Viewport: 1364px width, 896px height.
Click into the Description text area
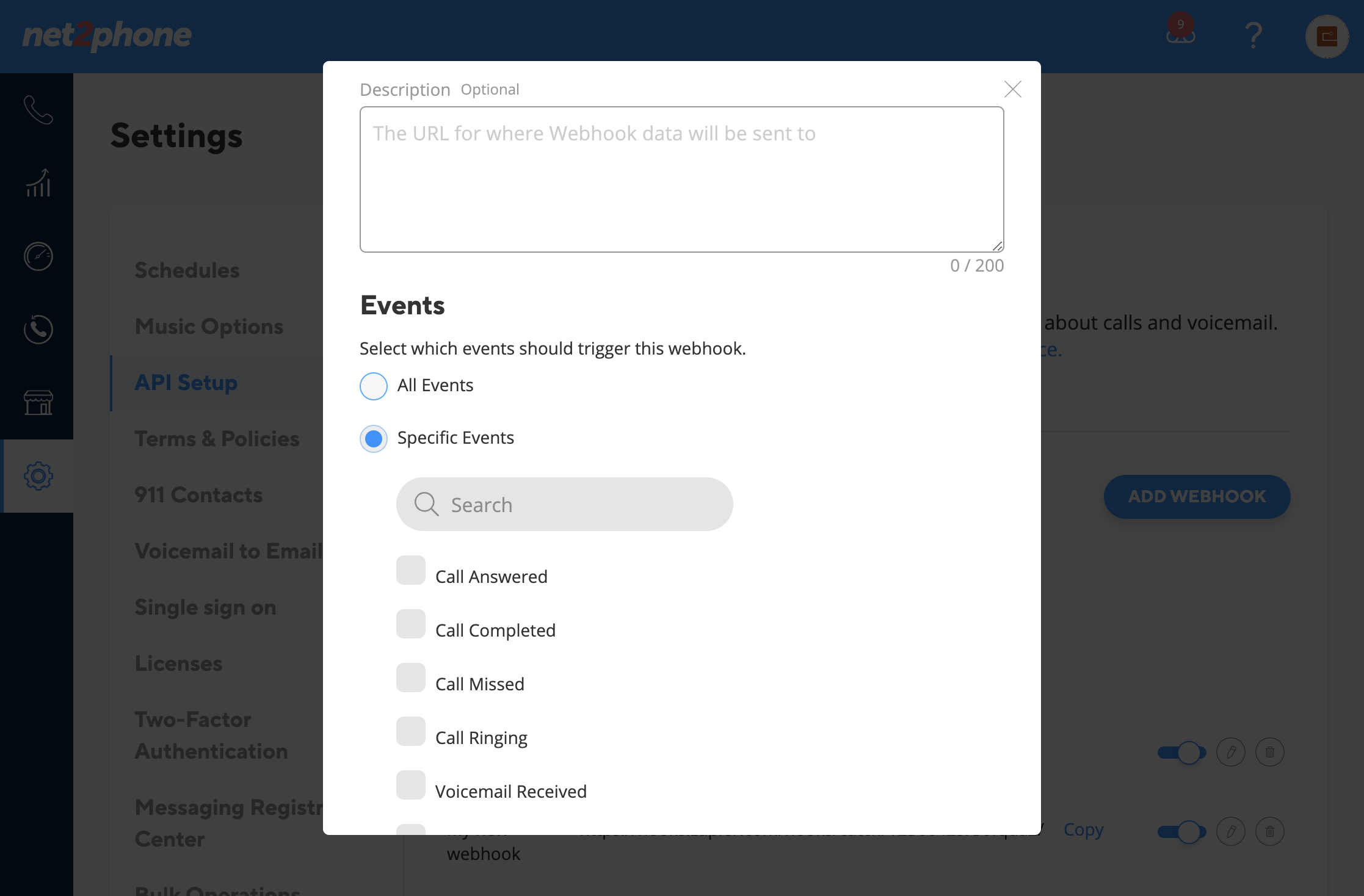[x=681, y=179]
